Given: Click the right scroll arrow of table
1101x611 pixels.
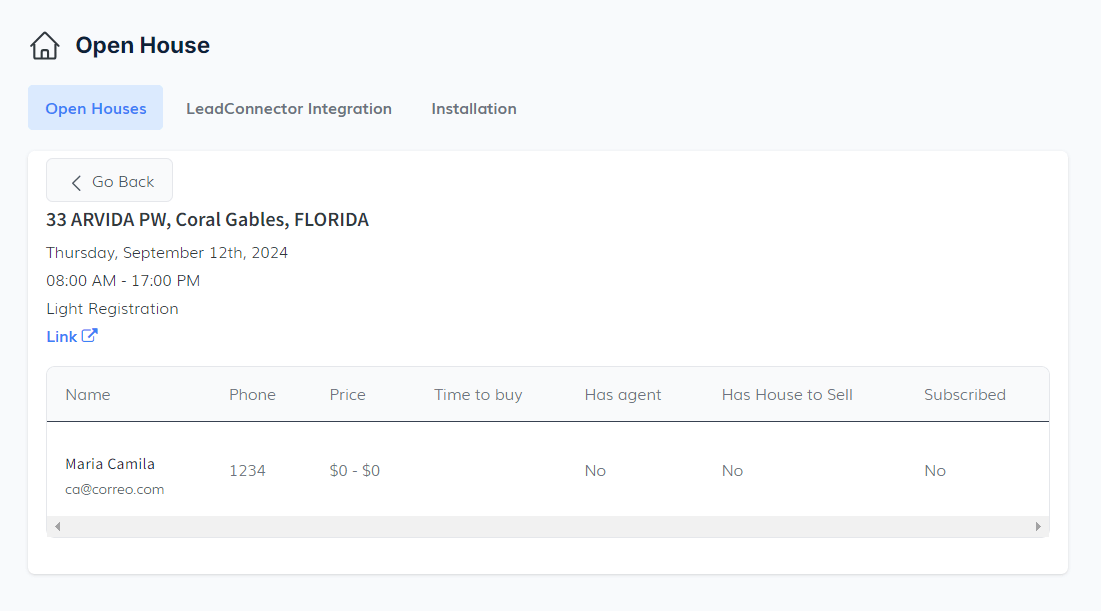Looking at the screenshot, I should click(1038, 526).
